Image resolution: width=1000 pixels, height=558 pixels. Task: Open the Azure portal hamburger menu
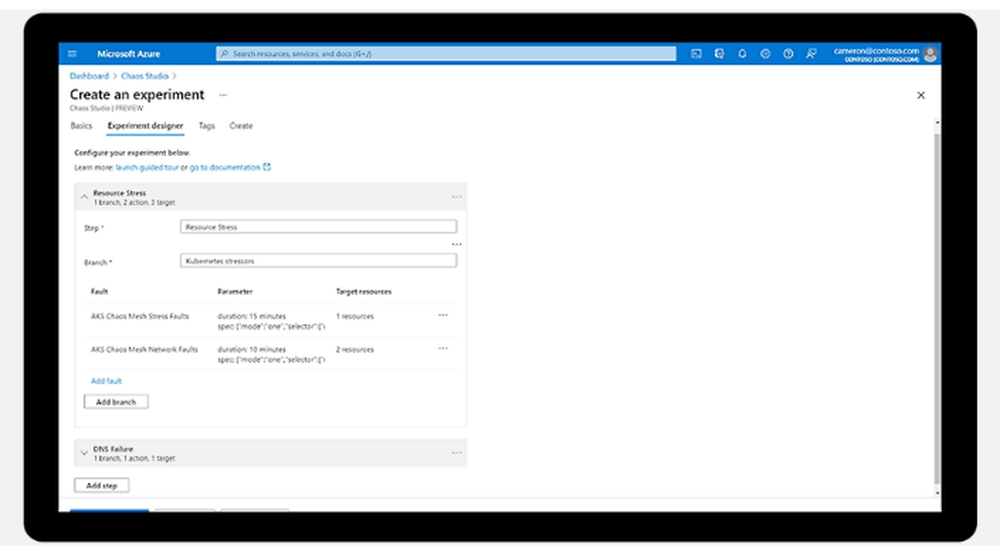(72, 54)
